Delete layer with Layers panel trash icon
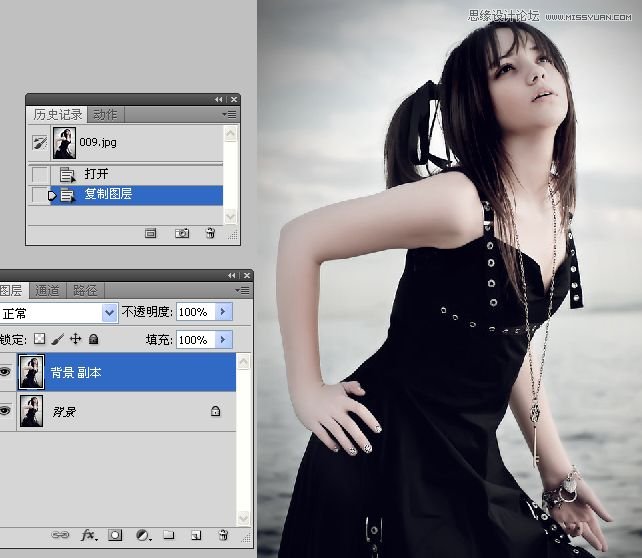The image size is (642, 558). 224,535
